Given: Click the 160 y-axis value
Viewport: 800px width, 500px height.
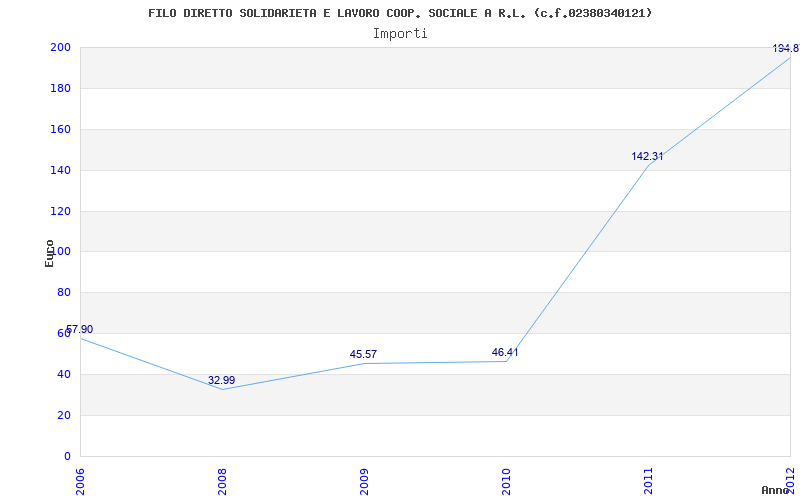Looking at the screenshot, I should (x=60, y=130).
